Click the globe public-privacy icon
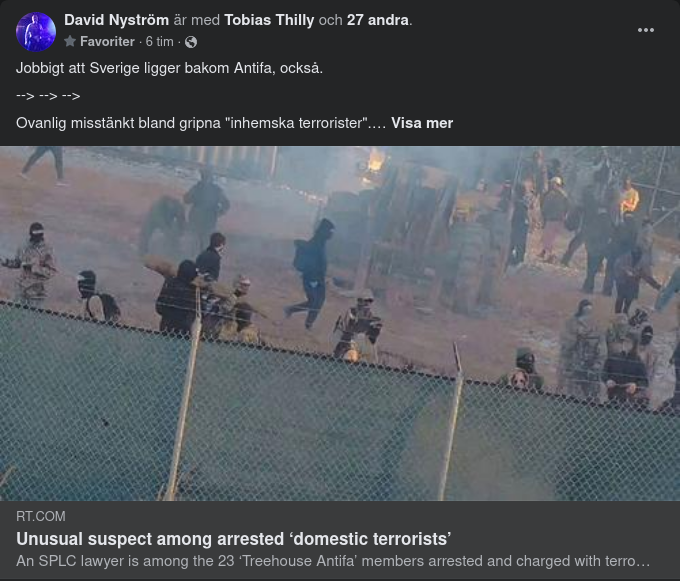 point(191,42)
